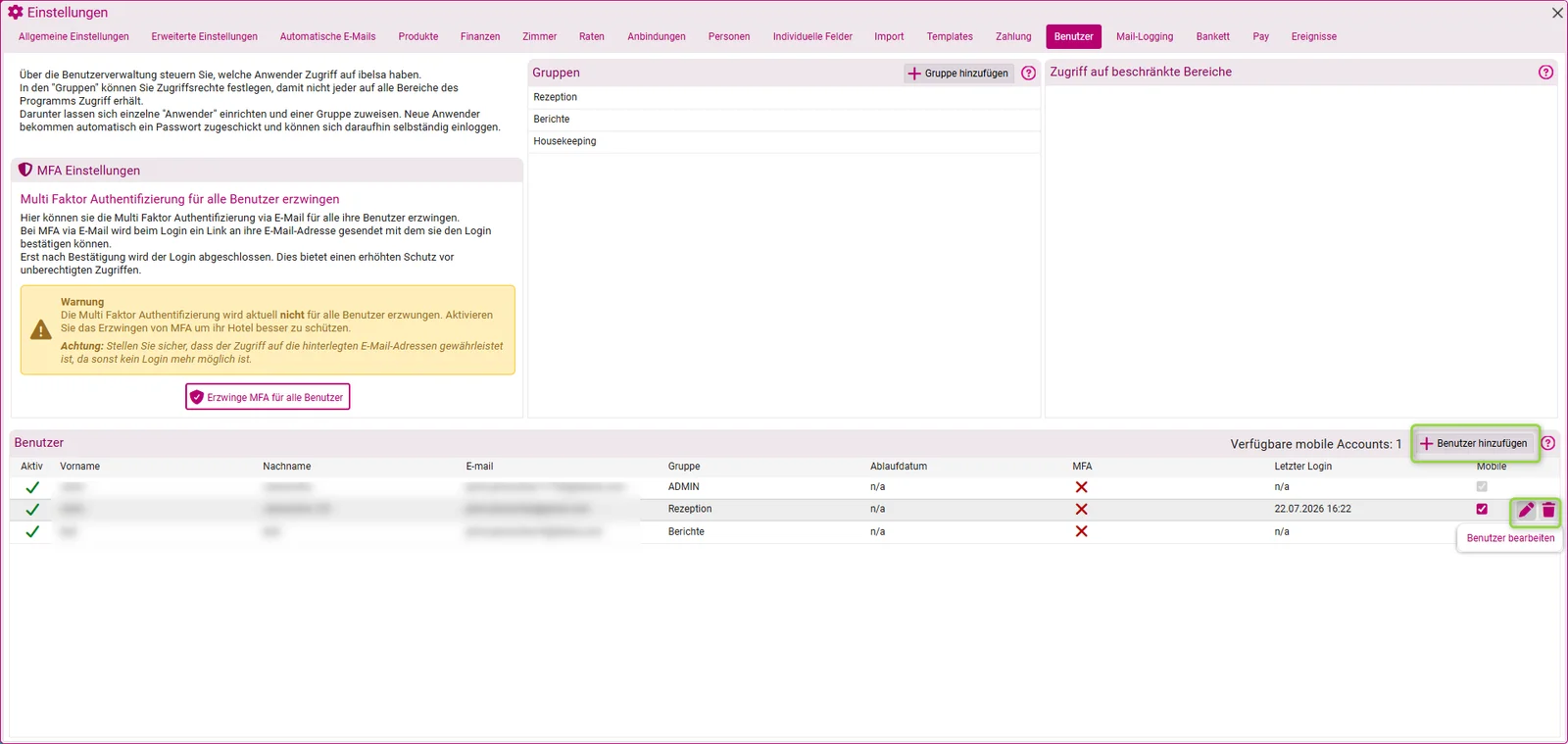Click the pencil icon to edit user
Image resolution: width=1568 pixels, height=744 pixels.
click(1526, 510)
